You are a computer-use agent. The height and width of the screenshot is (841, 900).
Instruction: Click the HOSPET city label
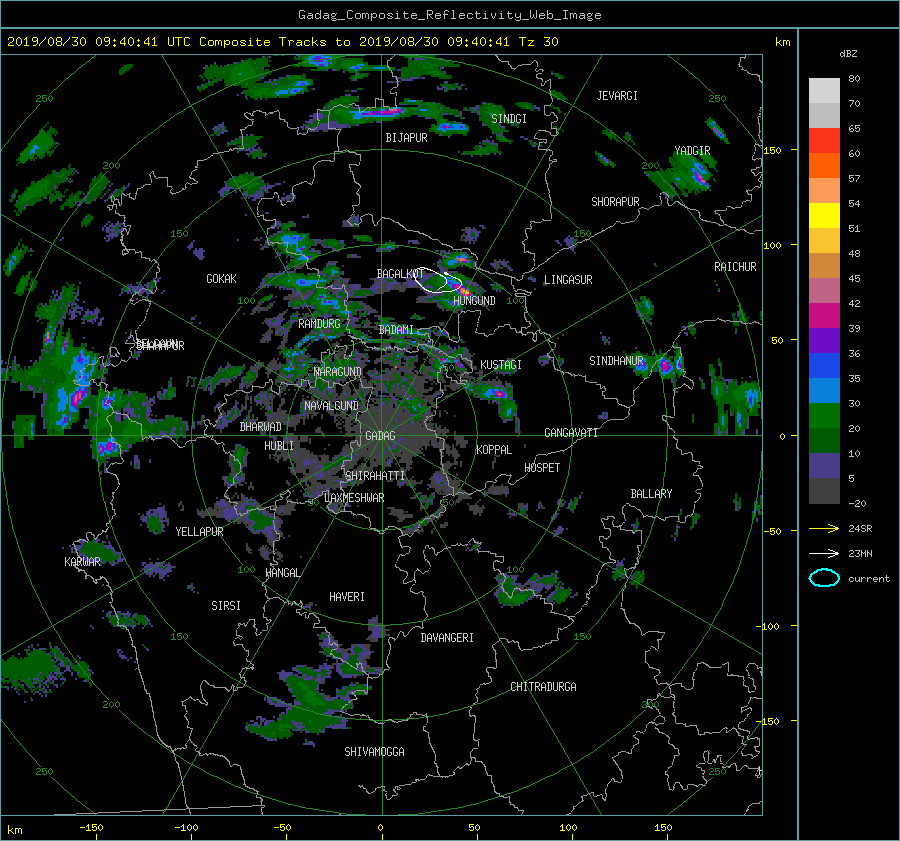tap(542, 468)
